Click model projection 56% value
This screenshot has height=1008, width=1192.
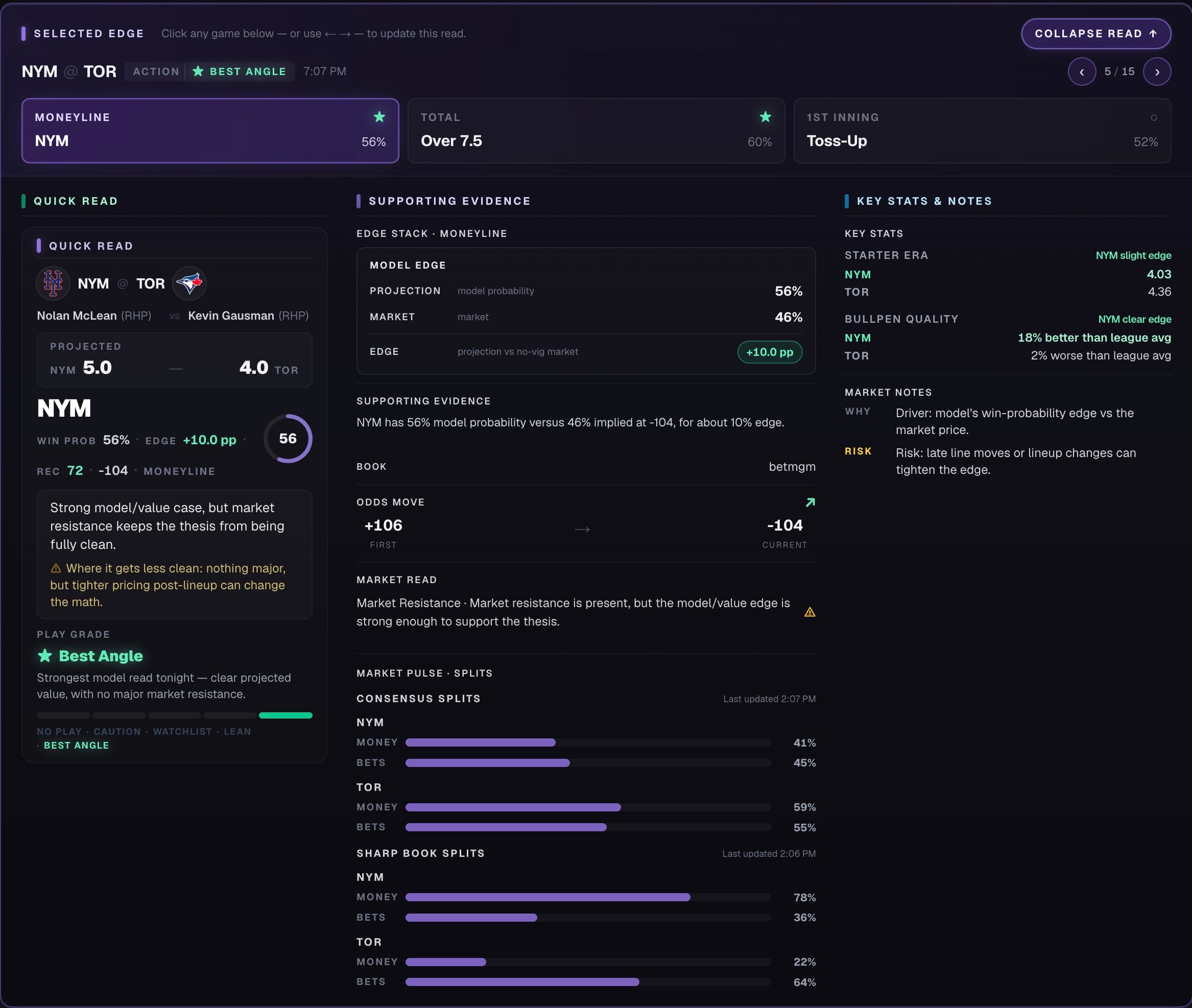[788, 291]
